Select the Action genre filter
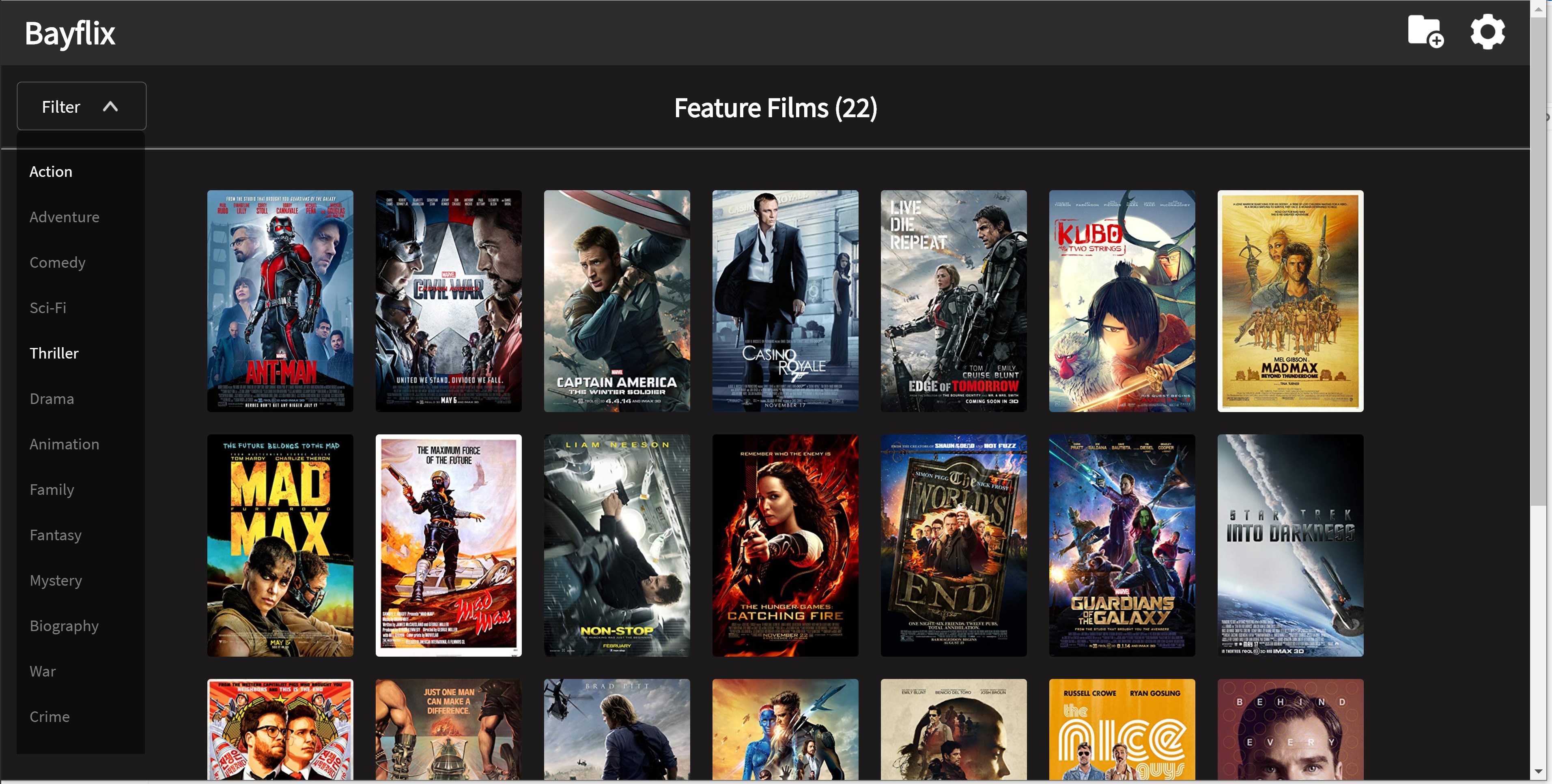Screen dimensions: 1552x784 click(x=51, y=172)
